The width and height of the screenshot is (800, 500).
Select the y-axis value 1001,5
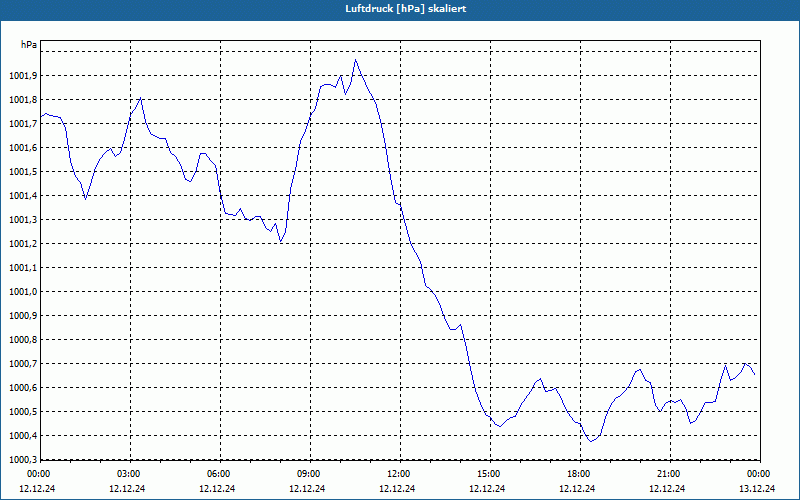pyautogui.click(x=23, y=171)
